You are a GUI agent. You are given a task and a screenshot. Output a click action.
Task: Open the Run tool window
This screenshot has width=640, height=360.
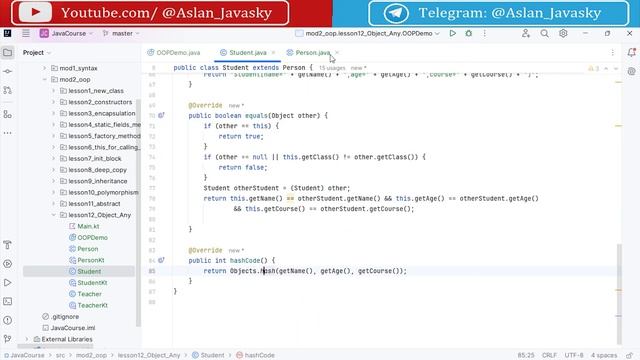pos(7,282)
